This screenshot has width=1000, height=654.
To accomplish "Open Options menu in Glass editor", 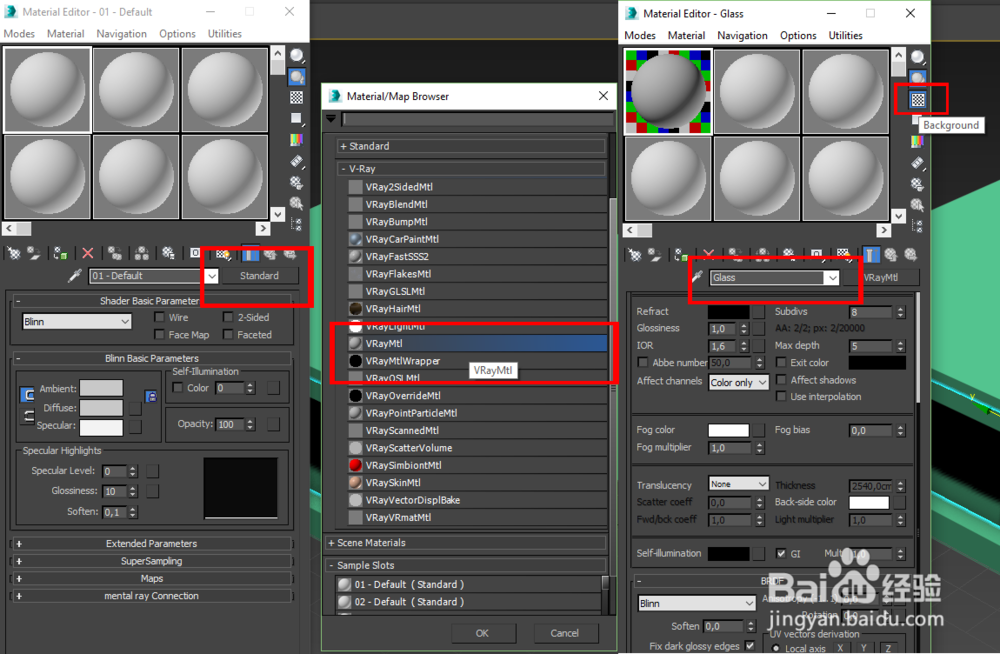I will tap(798, 36).
